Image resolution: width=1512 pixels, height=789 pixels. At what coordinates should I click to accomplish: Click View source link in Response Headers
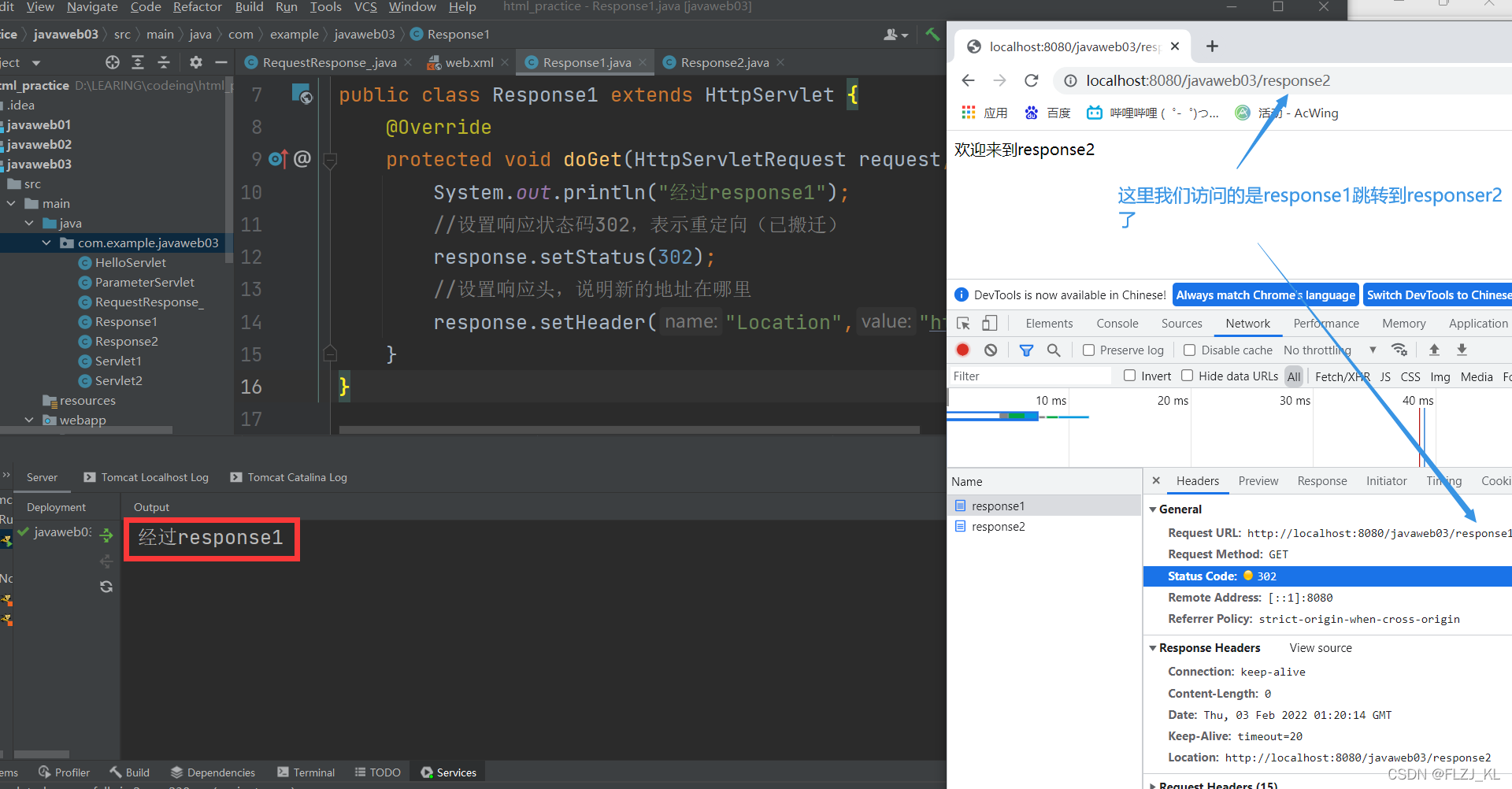pos(1321,648)
